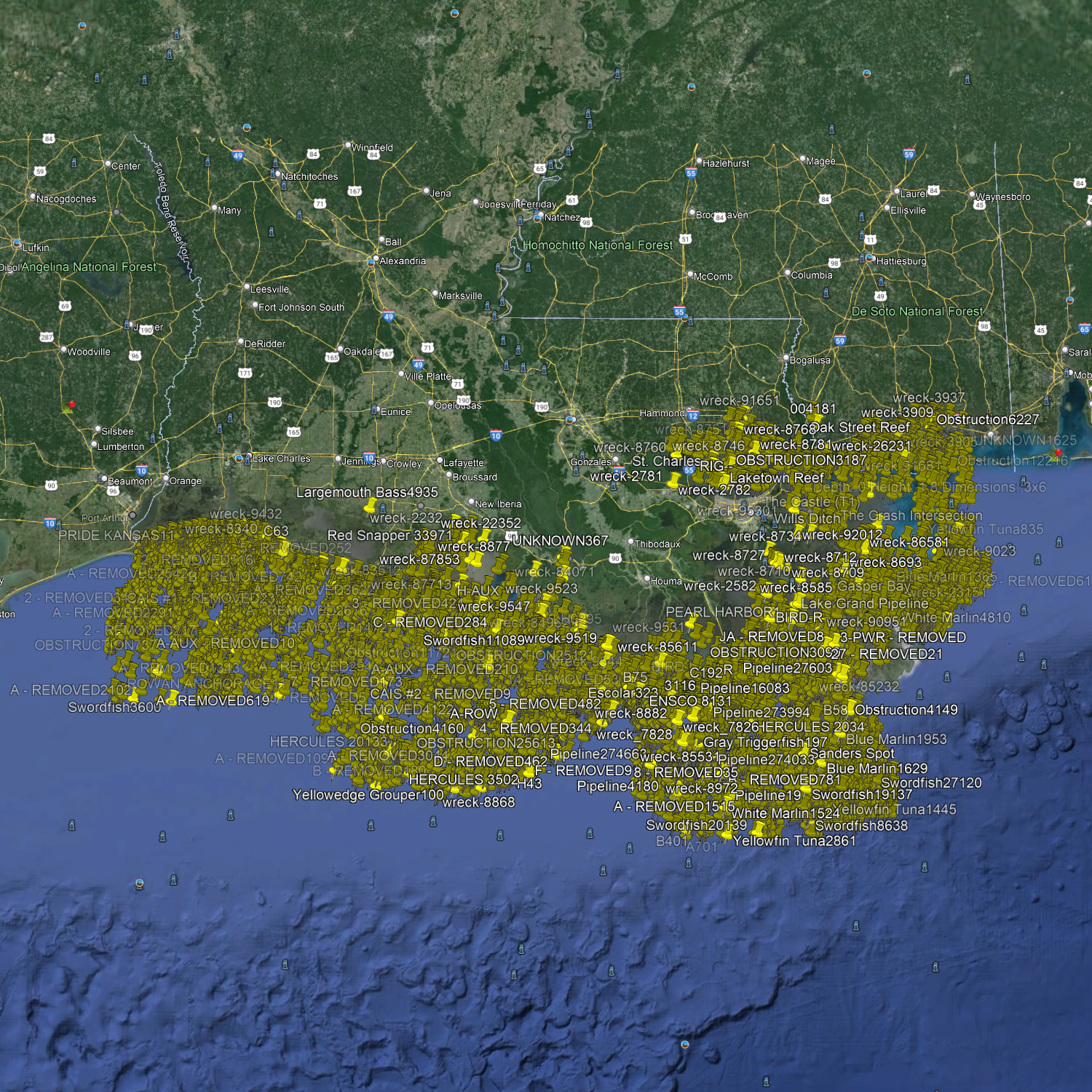The width and height of the screenshot is (1092, 1092).
Task: Open the HERCULES 3502 placemark label
Action: 464,779
